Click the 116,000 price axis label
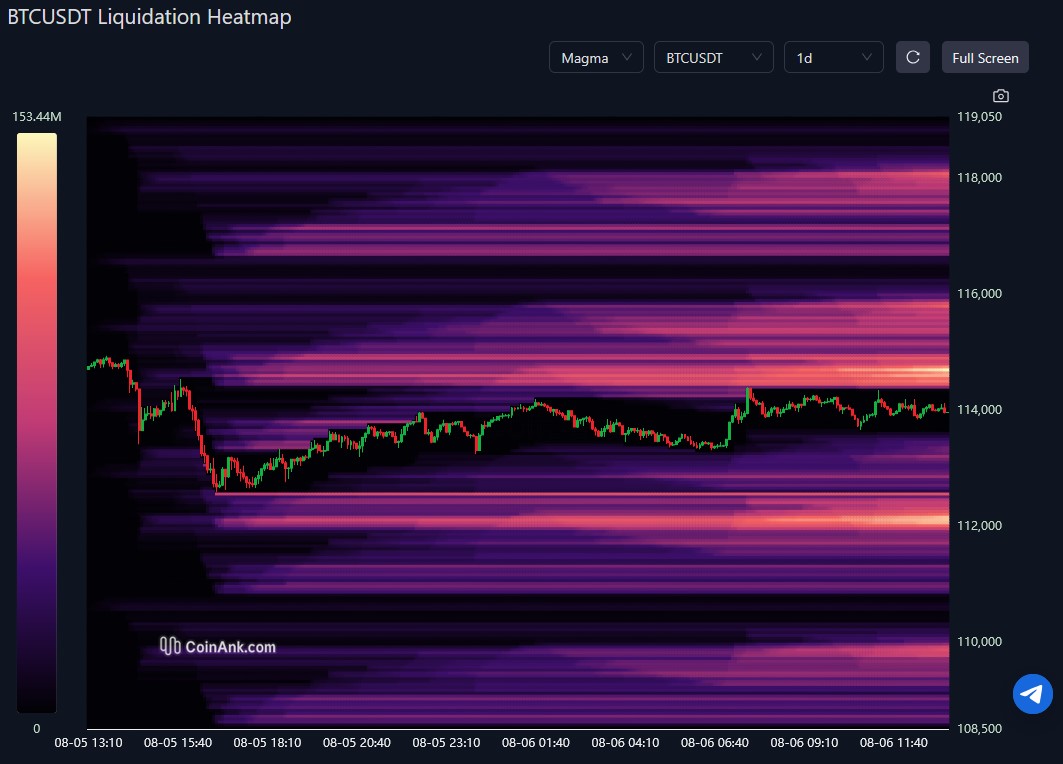 click(979, 294)
